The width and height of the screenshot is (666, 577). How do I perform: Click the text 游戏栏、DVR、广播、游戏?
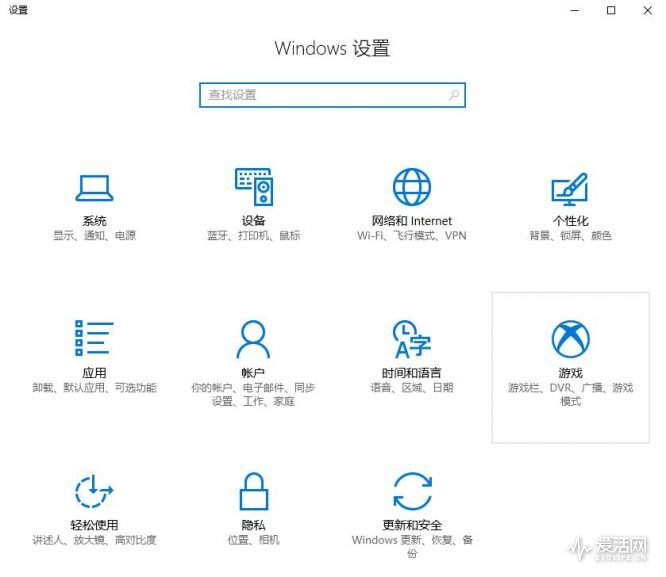click(570, 387)
